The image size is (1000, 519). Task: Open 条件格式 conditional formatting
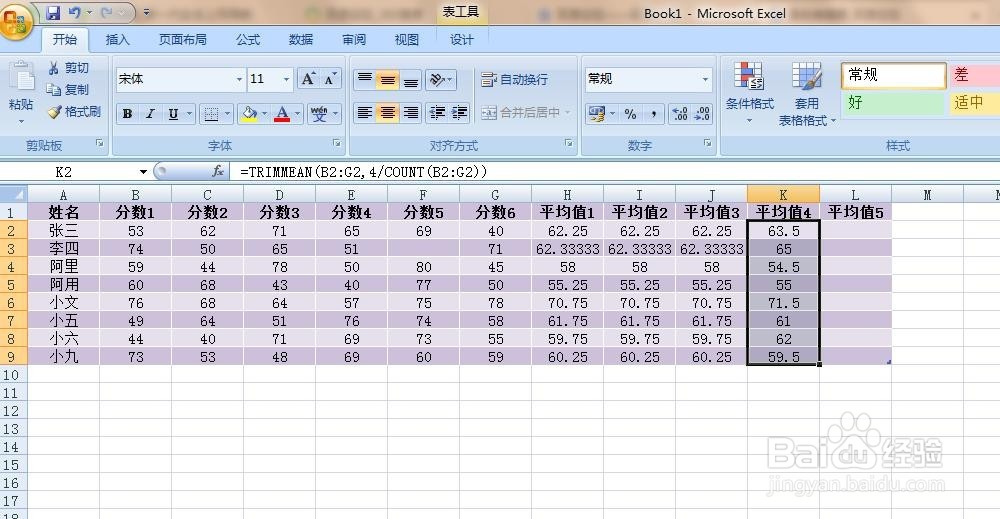[749, 92]
